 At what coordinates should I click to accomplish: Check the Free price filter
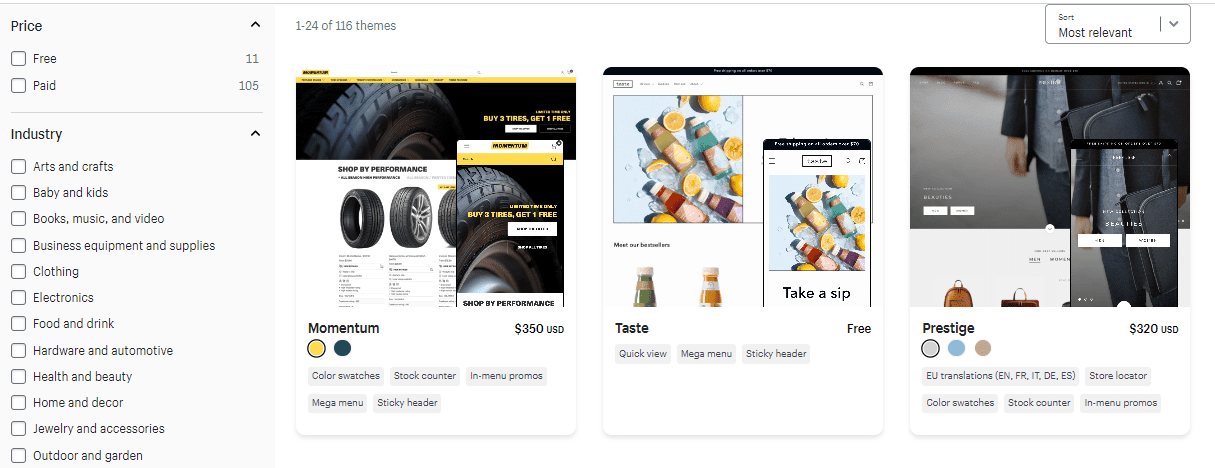(x=18, y=59)
